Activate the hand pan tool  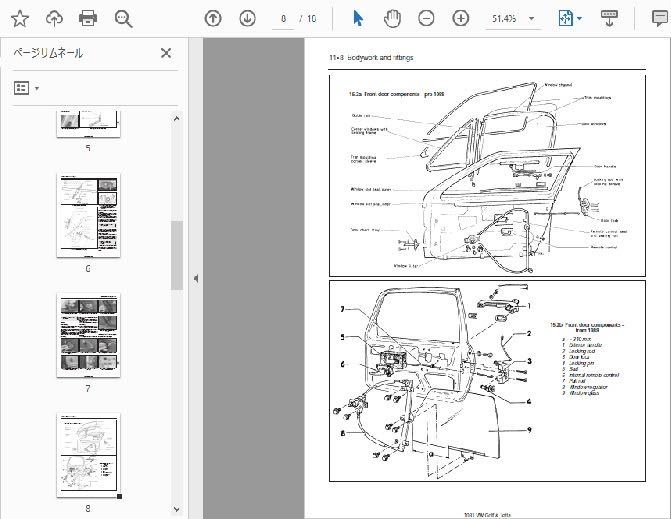click(392, 18)
